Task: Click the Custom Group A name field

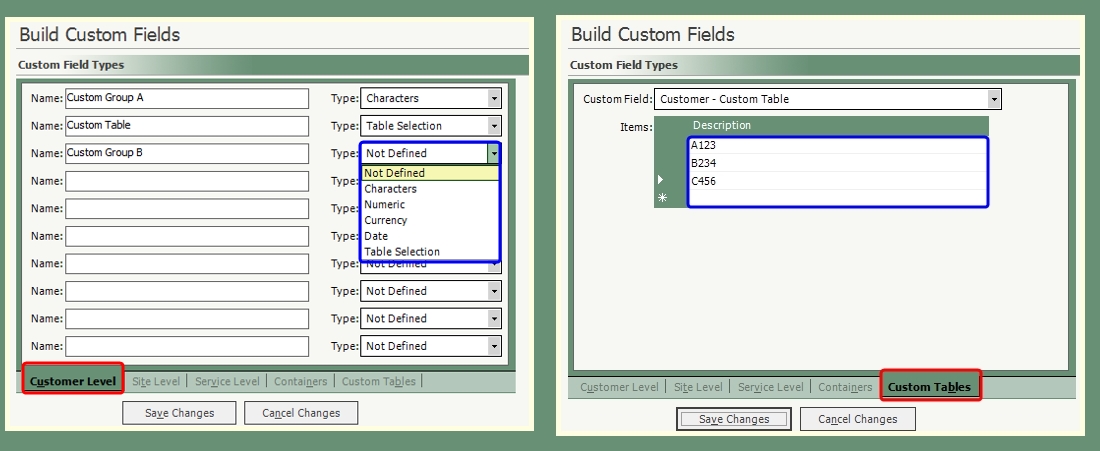Action: coord(187,98)
